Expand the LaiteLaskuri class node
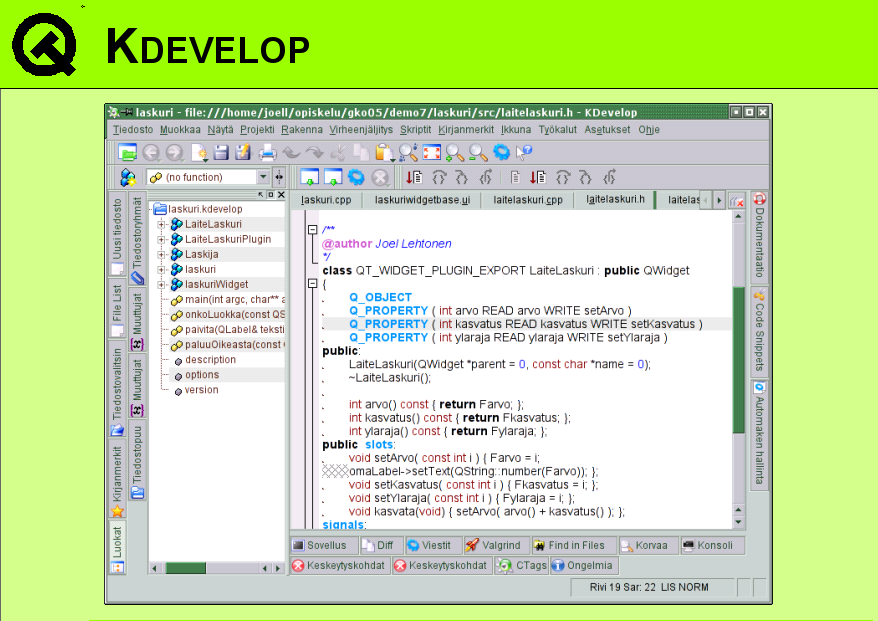The height and width of the screenshot is (621, 878). pyautogui.click(x=161, y=225)
